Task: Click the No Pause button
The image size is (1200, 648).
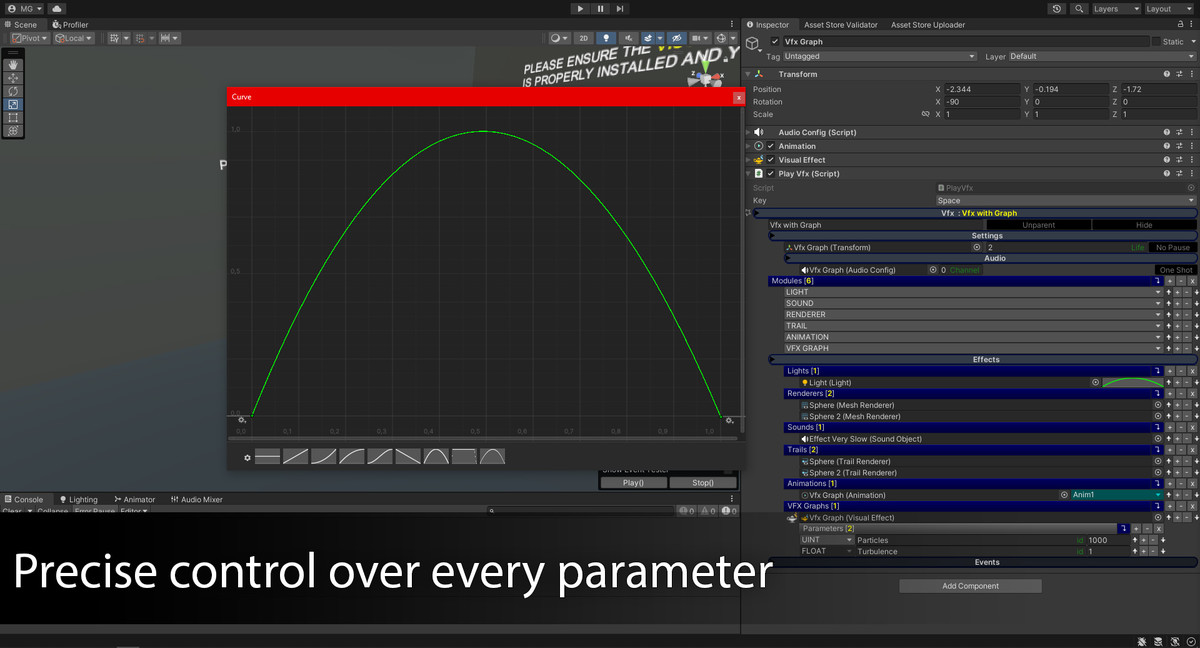Action: (x=1172, y=247)
